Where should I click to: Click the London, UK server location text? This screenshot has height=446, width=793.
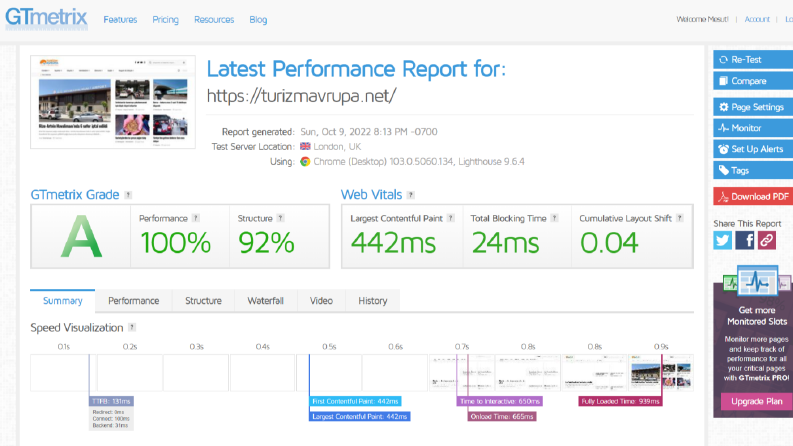(x=337, y=147)
